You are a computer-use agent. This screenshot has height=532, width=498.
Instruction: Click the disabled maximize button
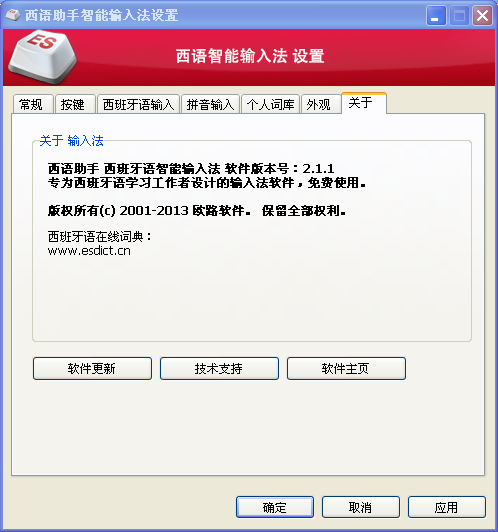click(x=459, y=16)
